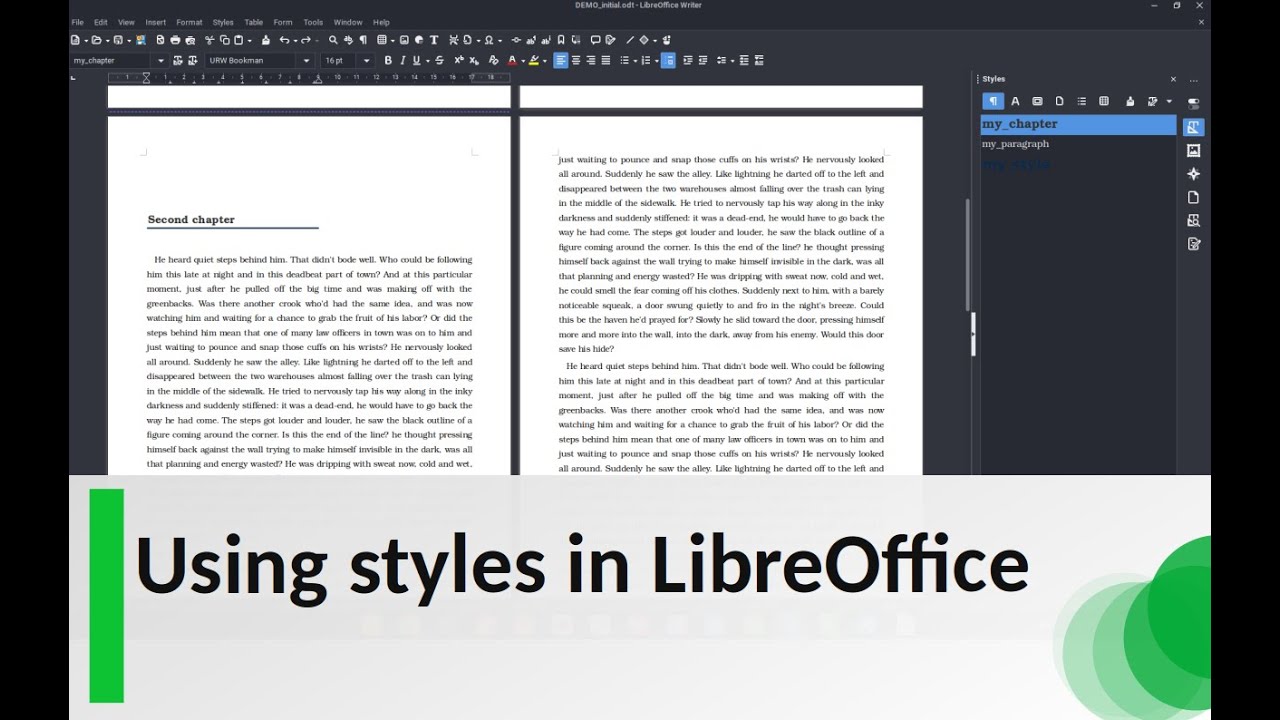Click the Second chapter heading text

pos(191,219)
